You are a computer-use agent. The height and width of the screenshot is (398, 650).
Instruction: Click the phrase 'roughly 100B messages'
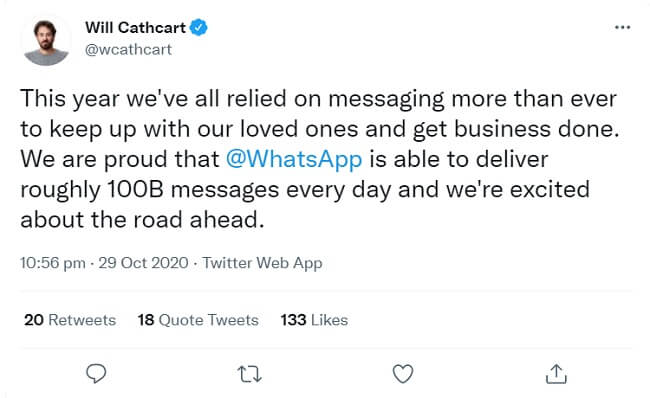click(x=150, y=190)
